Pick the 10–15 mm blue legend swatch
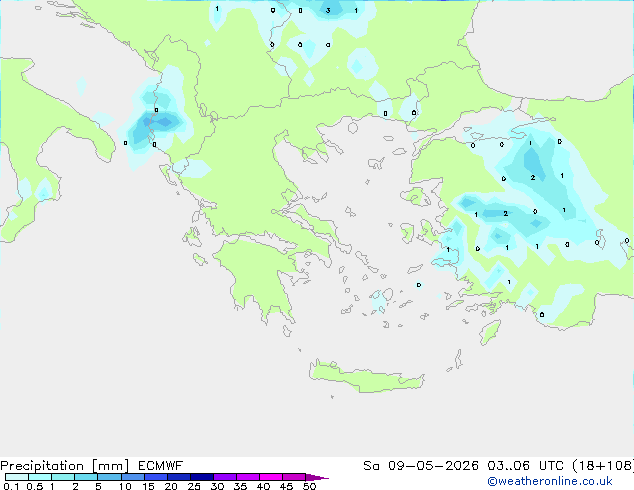Screen dimensions: 634x490 click(133, 477)
